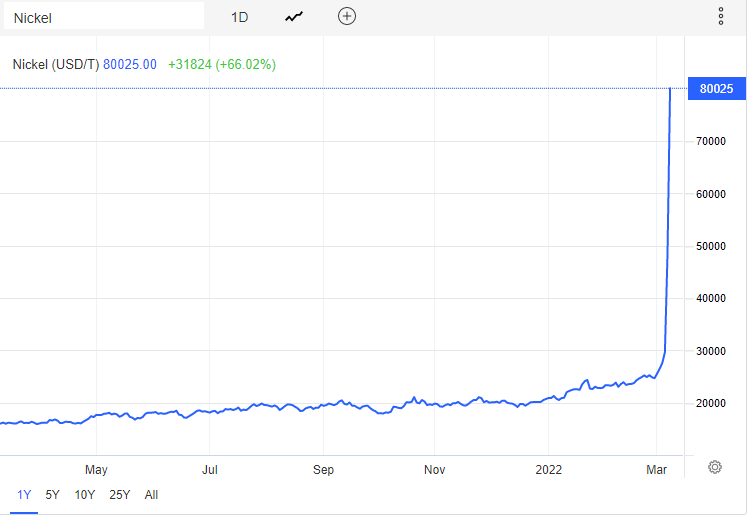The height and width of the screenshot is (516, 749).
Task: Click the Nov date axis label
Action: (434, 470)
